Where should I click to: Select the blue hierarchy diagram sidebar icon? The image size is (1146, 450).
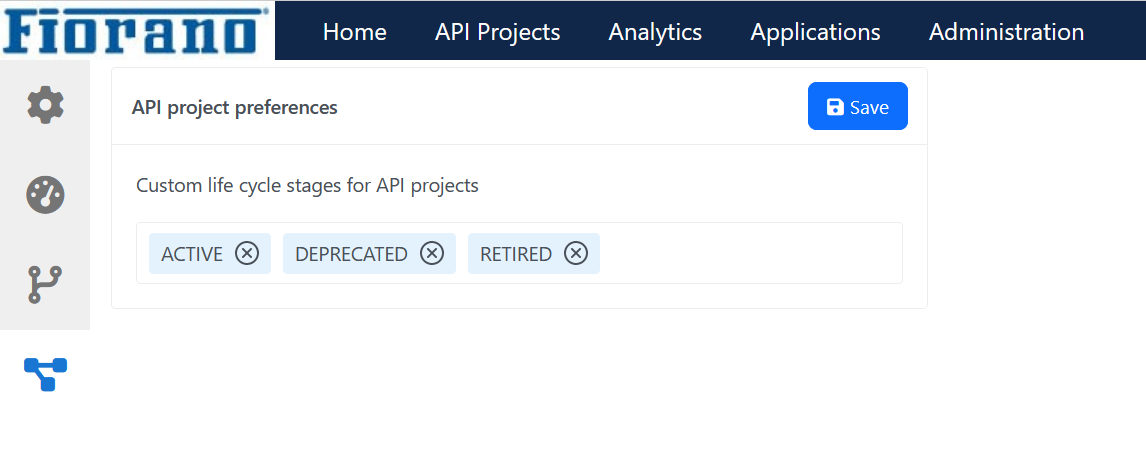[45, 374]
